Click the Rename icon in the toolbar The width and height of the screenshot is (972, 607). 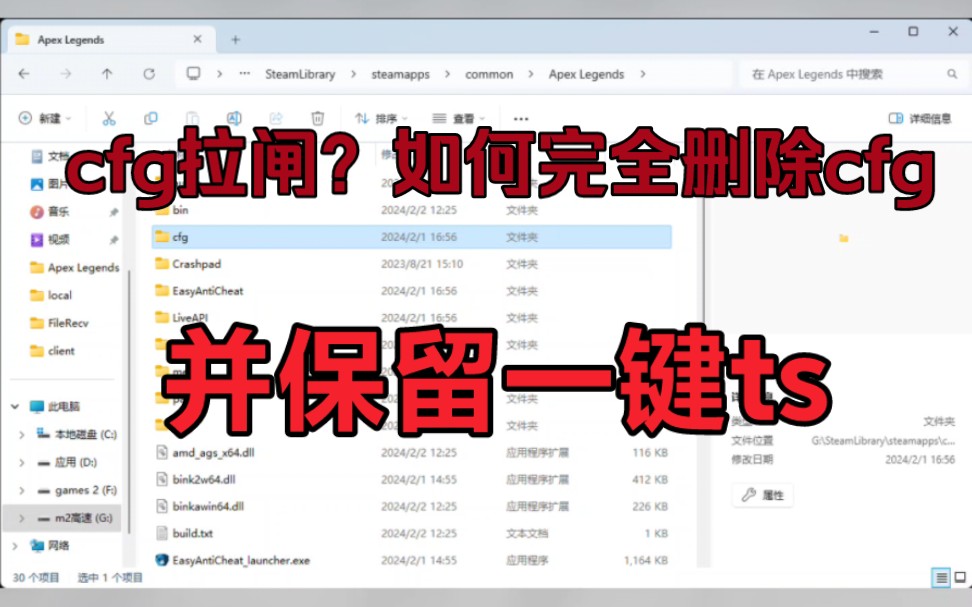click(x=235, y=118)
